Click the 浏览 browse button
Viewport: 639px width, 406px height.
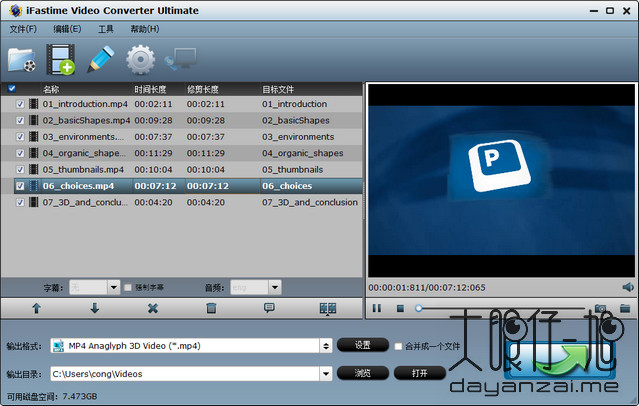(363, 373)
